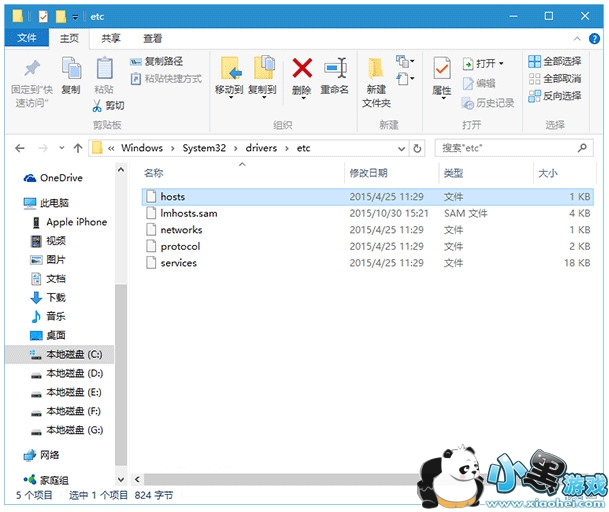The height and width of the screenshot is (512, 609).
Task: Open the New item dropdown icon
Action: pyautogui.click(x=405, y=61)
